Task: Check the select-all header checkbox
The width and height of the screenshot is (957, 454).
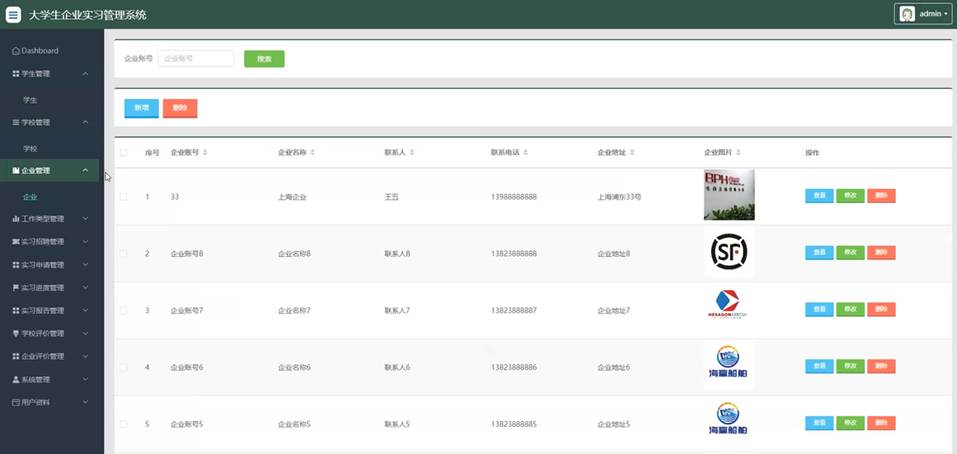Action: [124, 153]
